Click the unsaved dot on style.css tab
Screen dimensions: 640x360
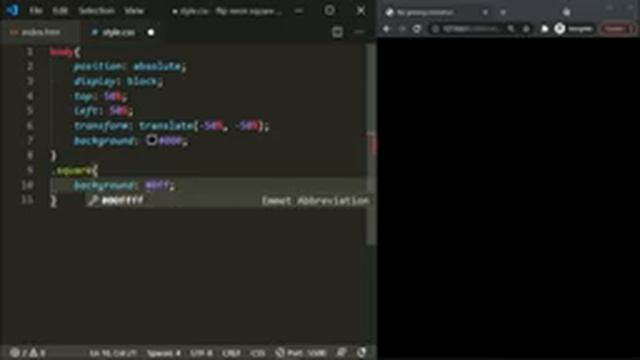pyautogui.click(x=151, y=32)
